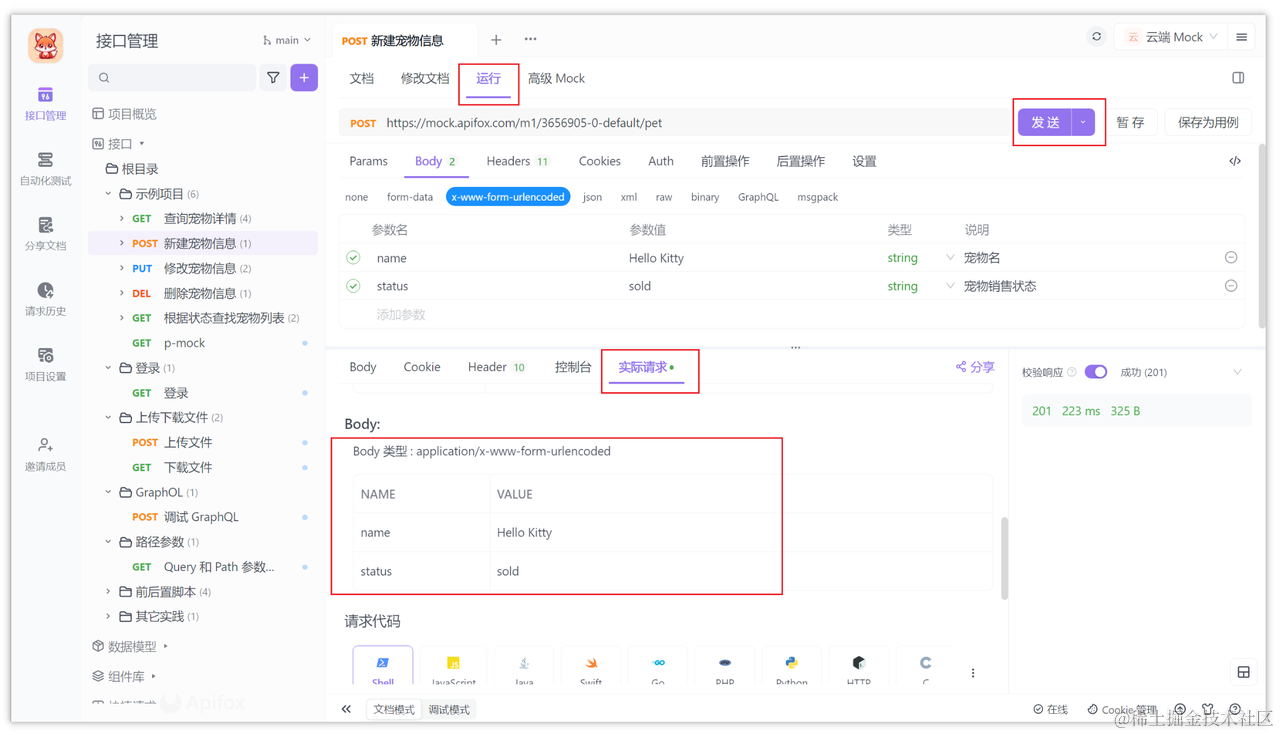Open the Params tab

click(x=368, y=161)
